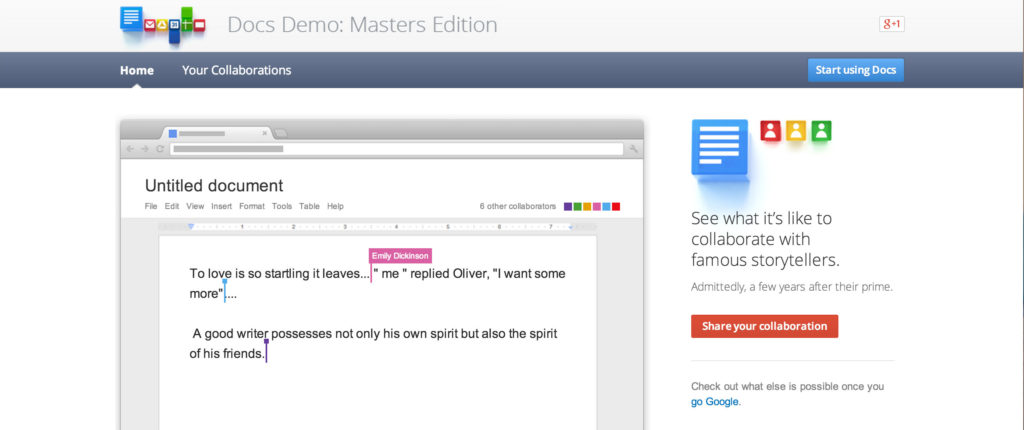Click the yellow collaborator person icon
Screen dimensions: 1024x430
click(796, 131)
